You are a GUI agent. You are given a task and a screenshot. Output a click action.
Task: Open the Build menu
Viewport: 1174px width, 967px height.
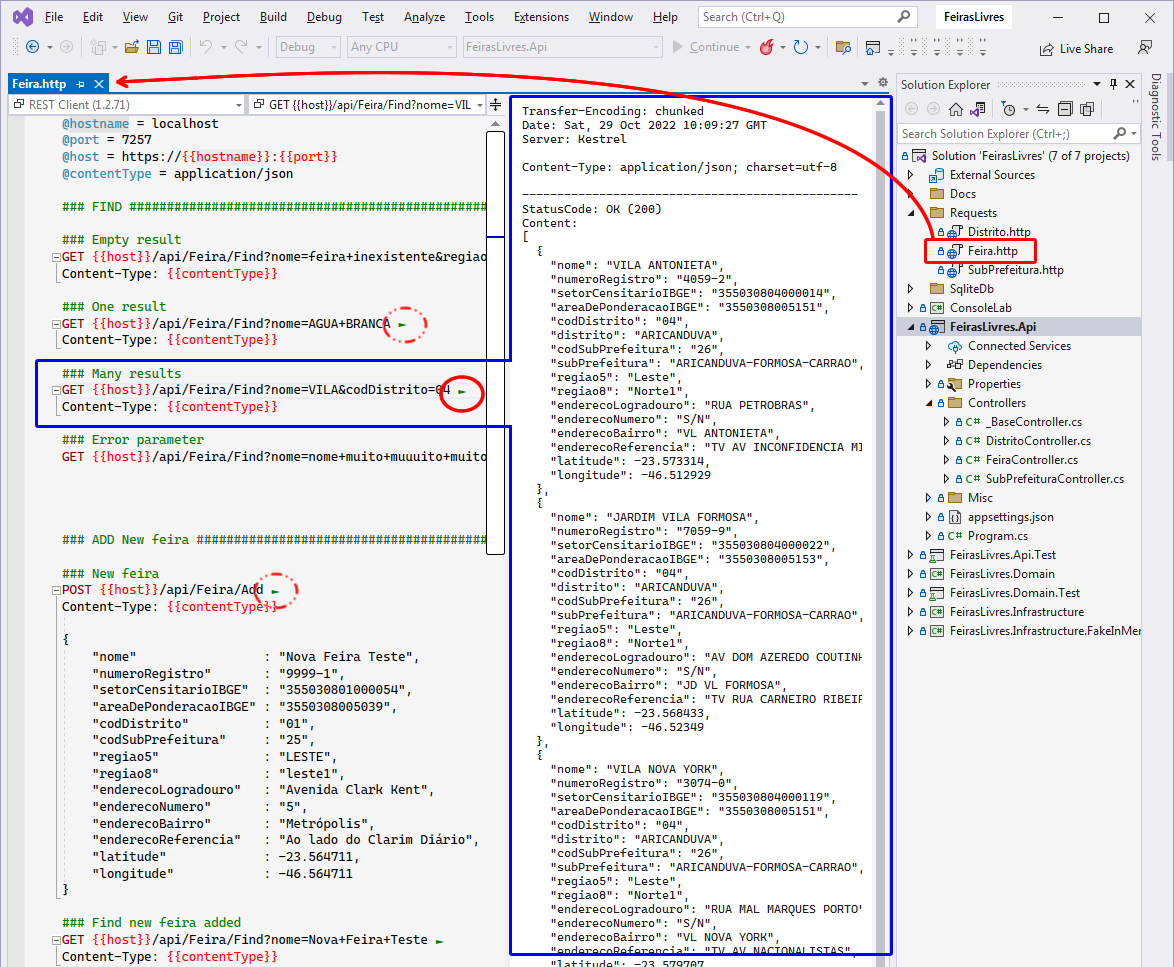click(273, 16)
